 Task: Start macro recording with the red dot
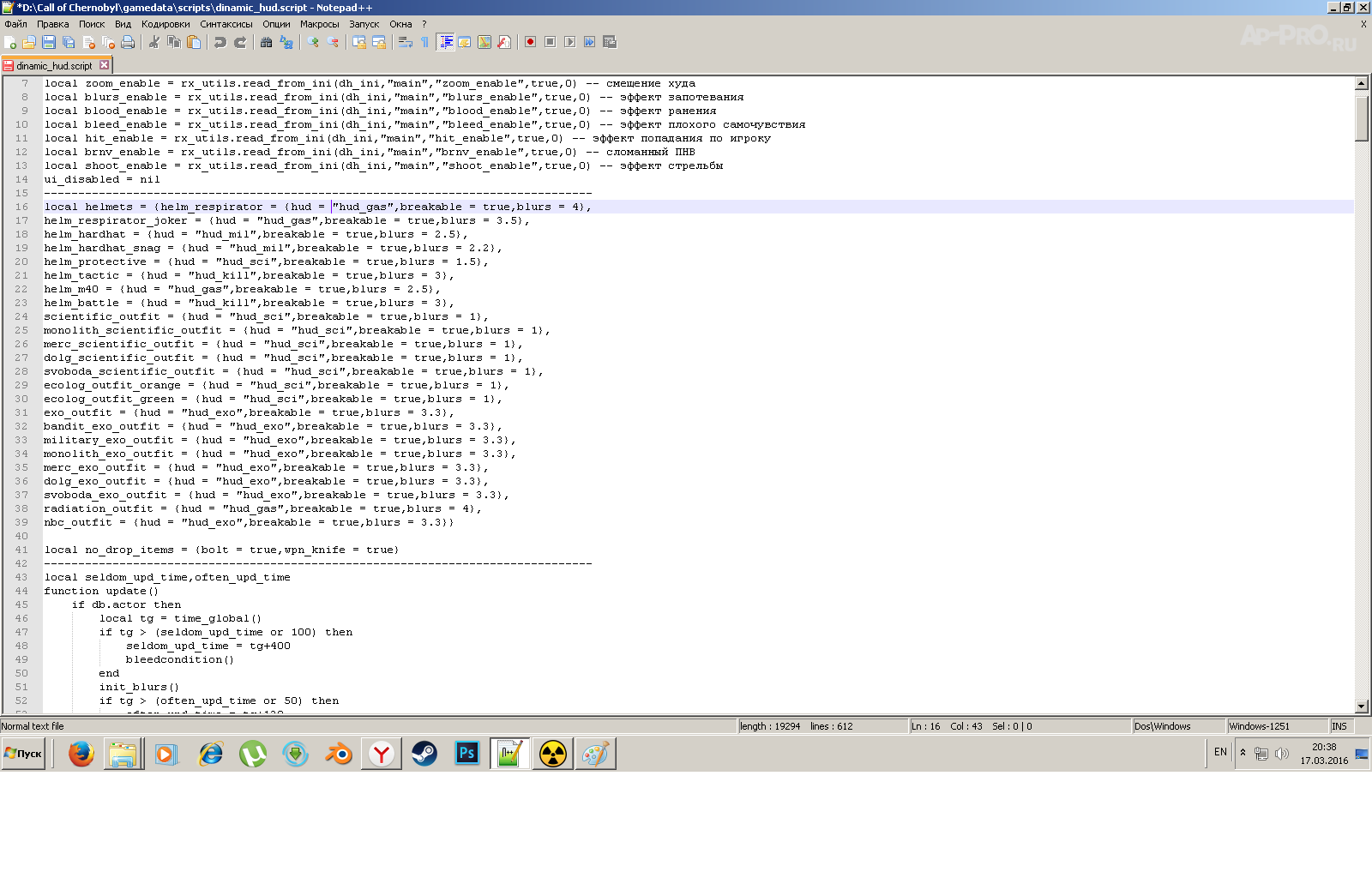click(530, 42)
